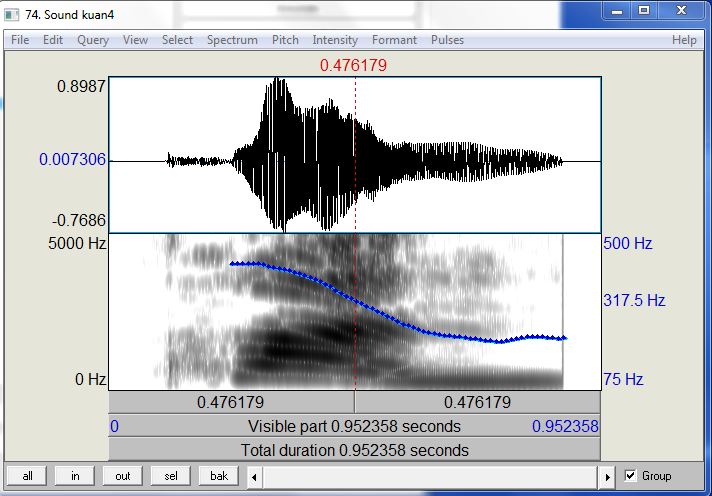Click the '0.8987' amplitude maximum label
Viewport: 712px width, 496px height.
[x=81, y=86]
